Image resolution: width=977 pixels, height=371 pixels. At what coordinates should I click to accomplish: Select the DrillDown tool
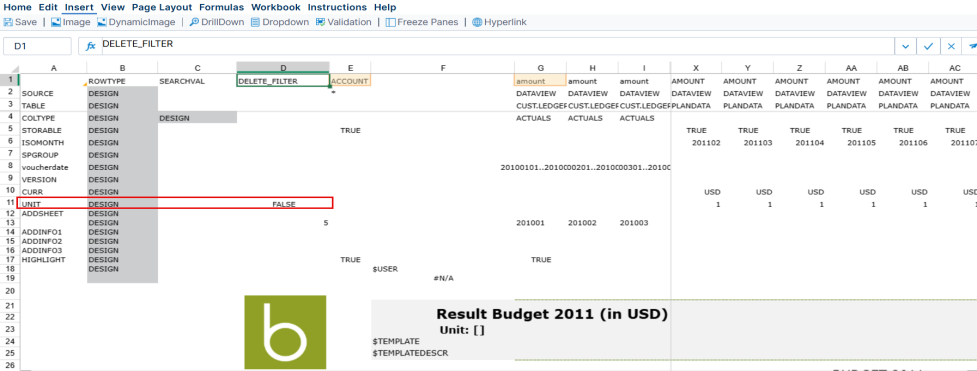217,22
